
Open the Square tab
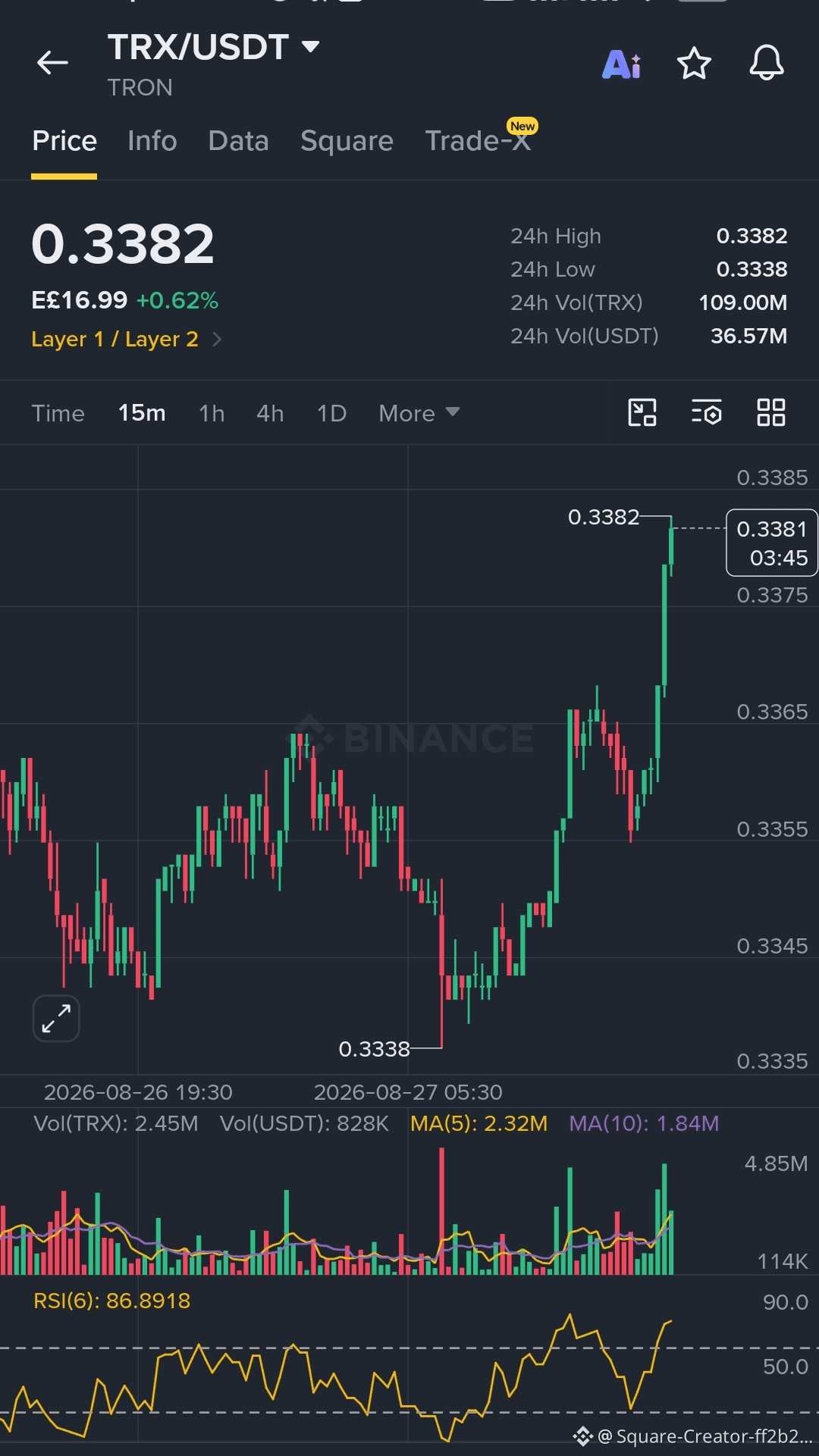click(x=347, y=141)
